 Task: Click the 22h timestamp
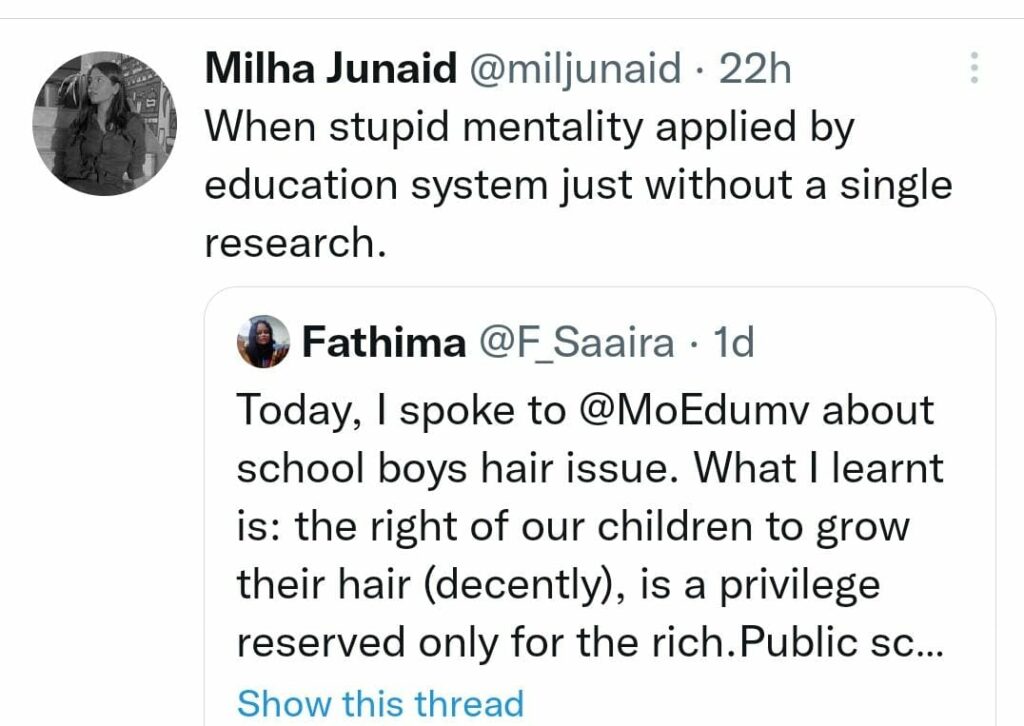tap(755, 69)
